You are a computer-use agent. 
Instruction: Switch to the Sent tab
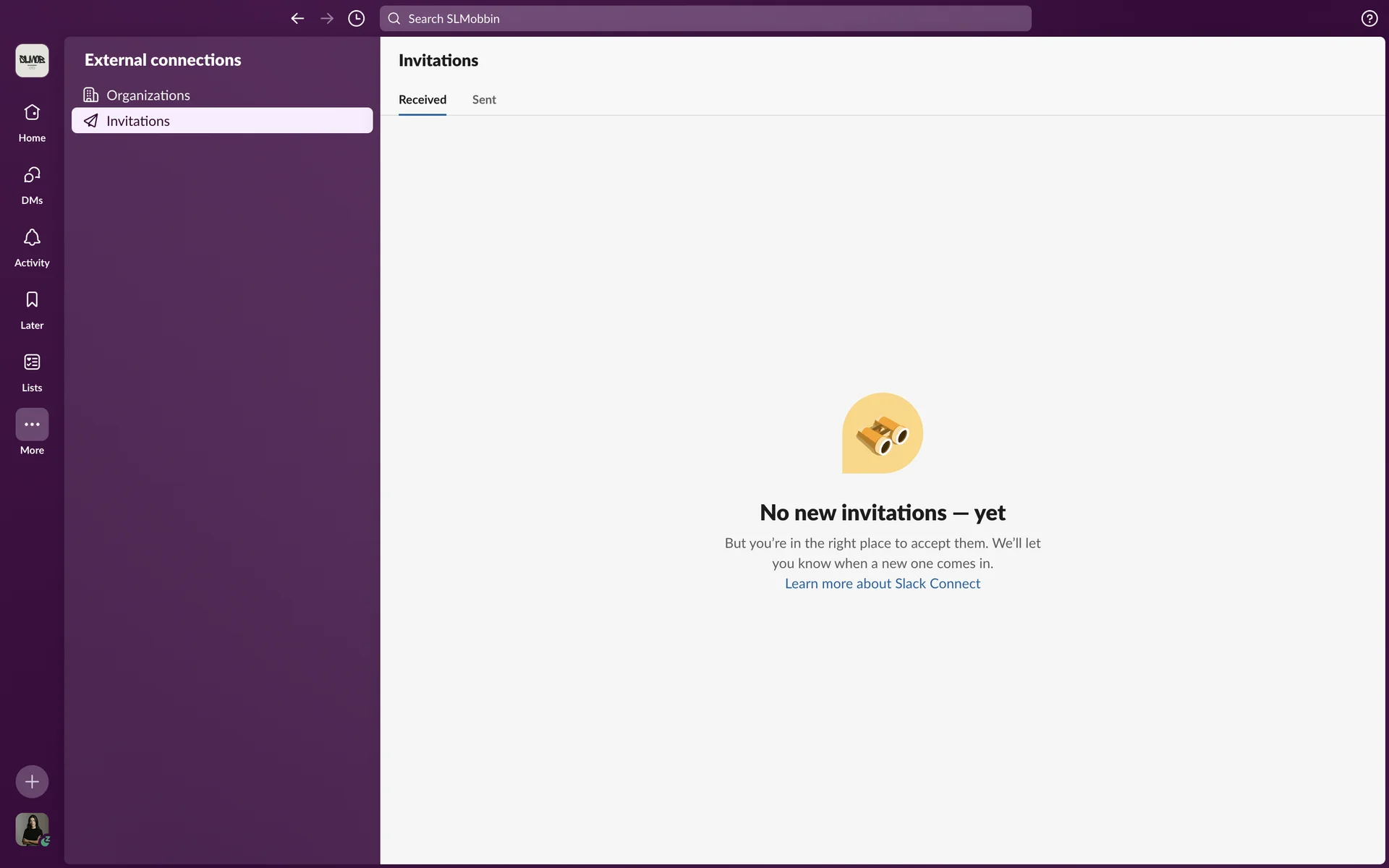pos(484,100)
